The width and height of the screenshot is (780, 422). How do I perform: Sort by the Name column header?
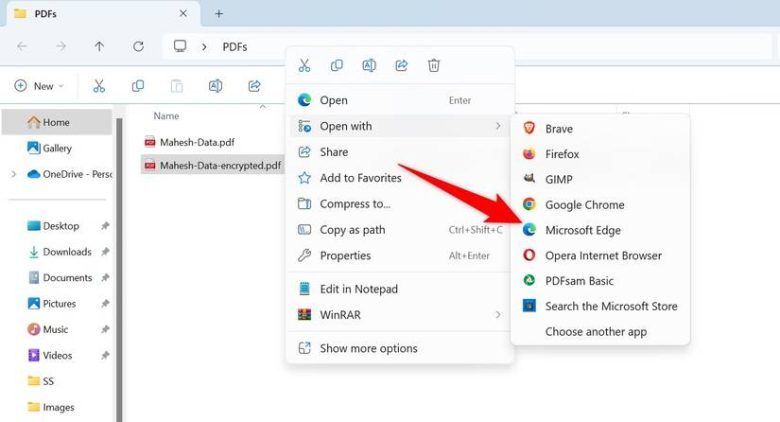click(166, 116)
